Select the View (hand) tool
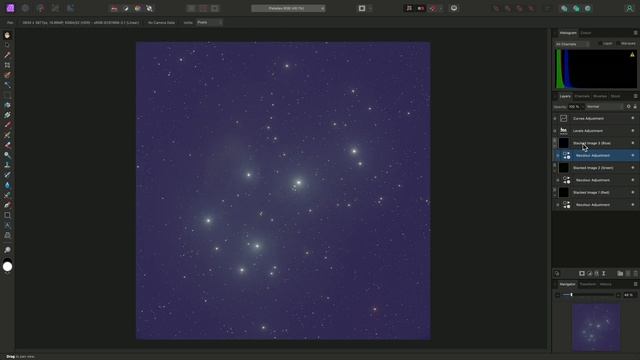The width and height of the screenshot is (640, 360). [7, 35]
